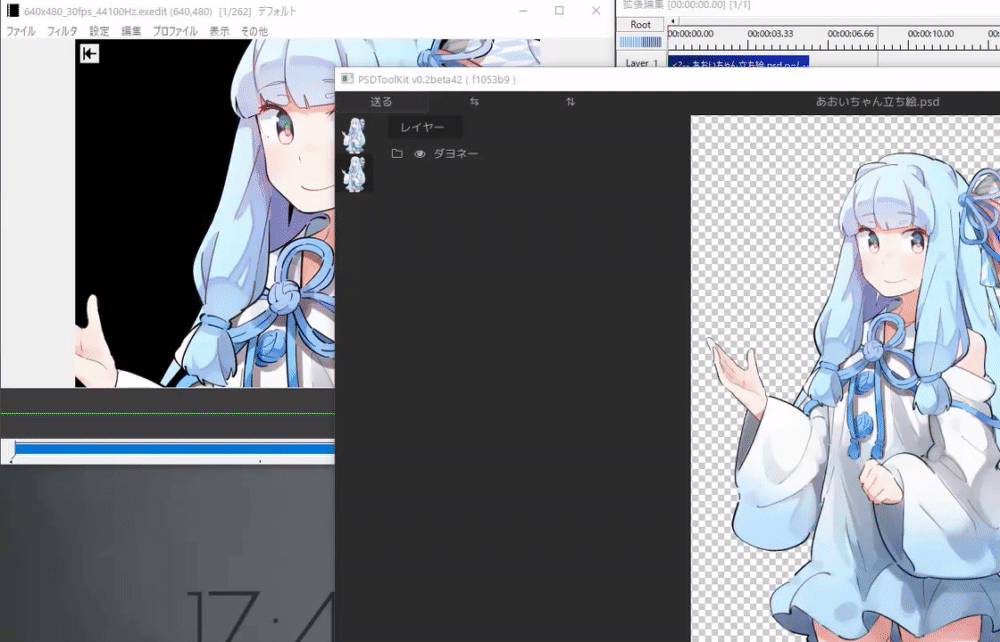Image resolution: width=1000 pixels, height=642 pixels.
Task: Click the あおいちゃん立ち絵.psd file name in PSDToolKit
Action: [877, 101]
